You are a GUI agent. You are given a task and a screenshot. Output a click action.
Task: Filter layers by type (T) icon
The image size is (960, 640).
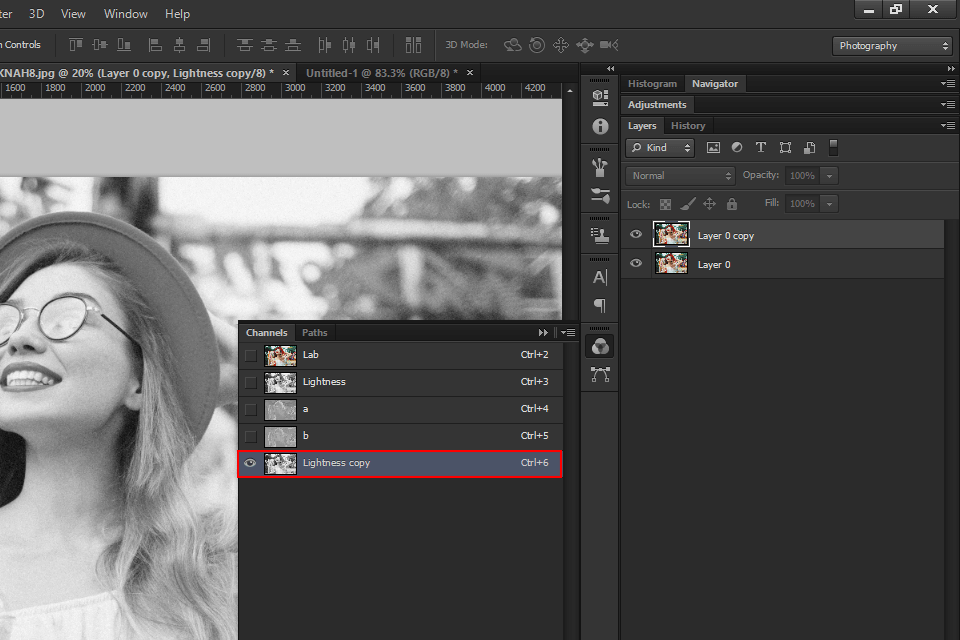point(761,147)
